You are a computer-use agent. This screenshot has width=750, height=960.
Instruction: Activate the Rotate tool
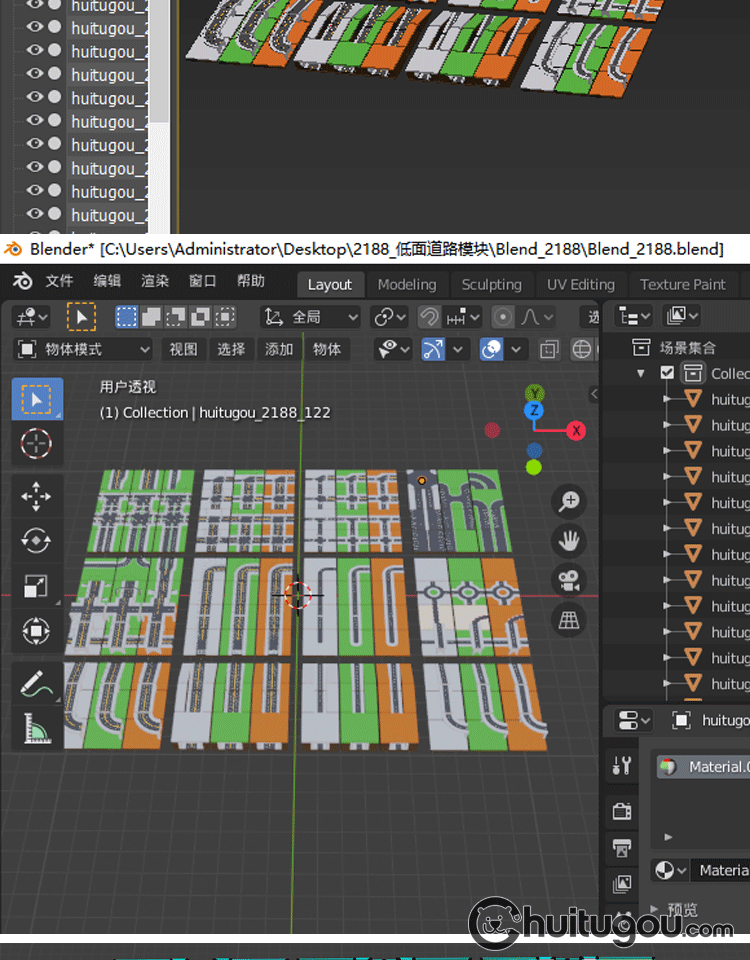point(36,541)
